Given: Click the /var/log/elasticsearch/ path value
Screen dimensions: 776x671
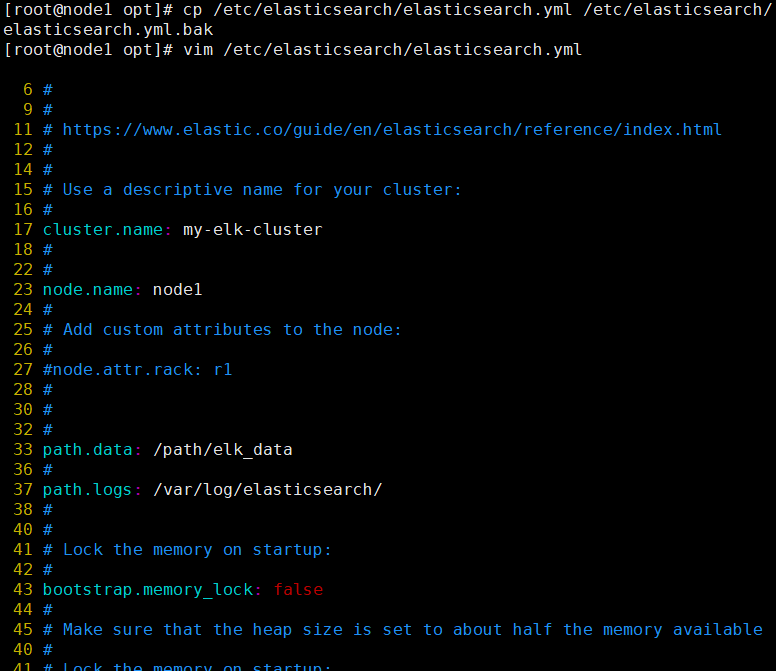Looking at the screenshot, I should [268, 489].
